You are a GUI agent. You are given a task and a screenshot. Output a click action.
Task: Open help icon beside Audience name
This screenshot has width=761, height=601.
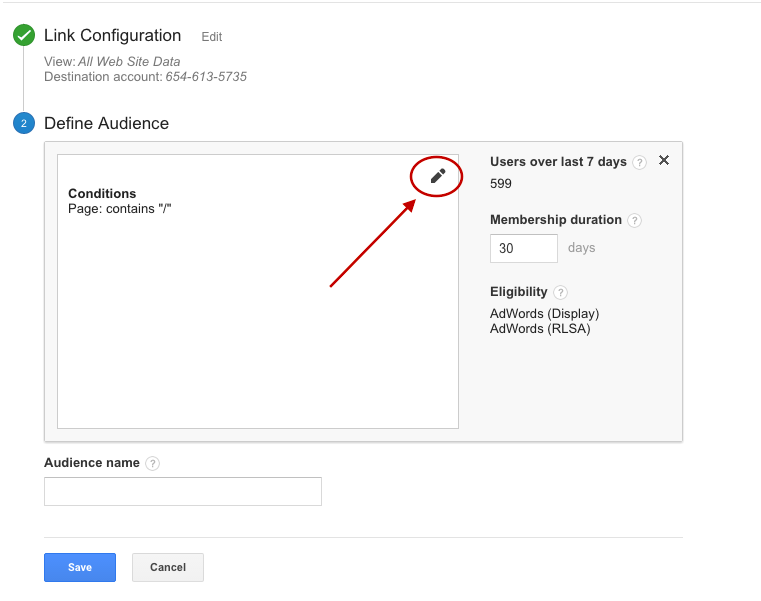pos(152,463)
